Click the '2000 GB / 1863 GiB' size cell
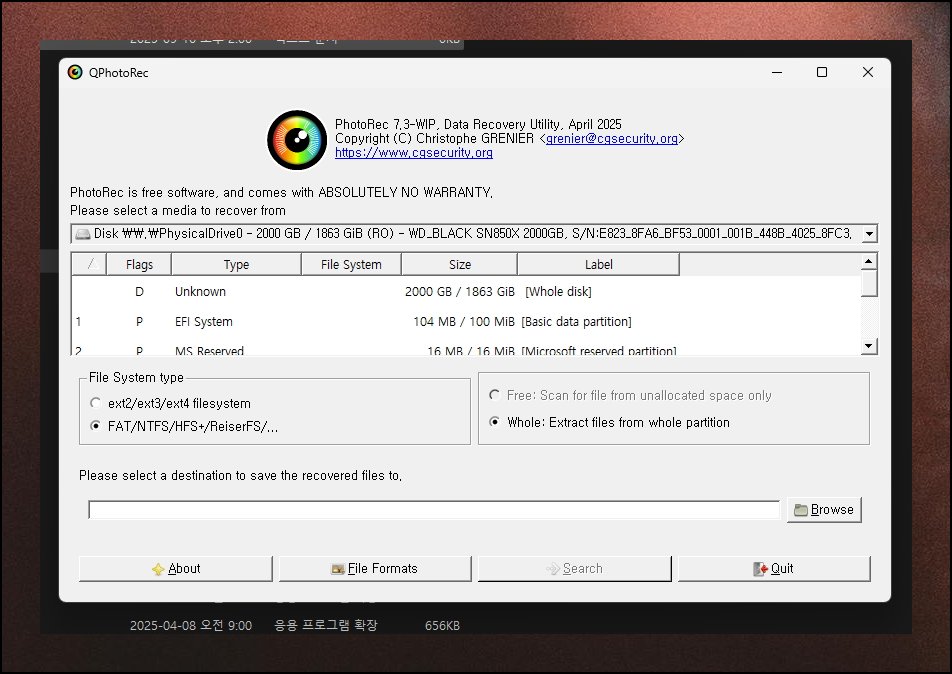This screenshot has height=674, width=952. pyautogui.click(x=460, y=291)
